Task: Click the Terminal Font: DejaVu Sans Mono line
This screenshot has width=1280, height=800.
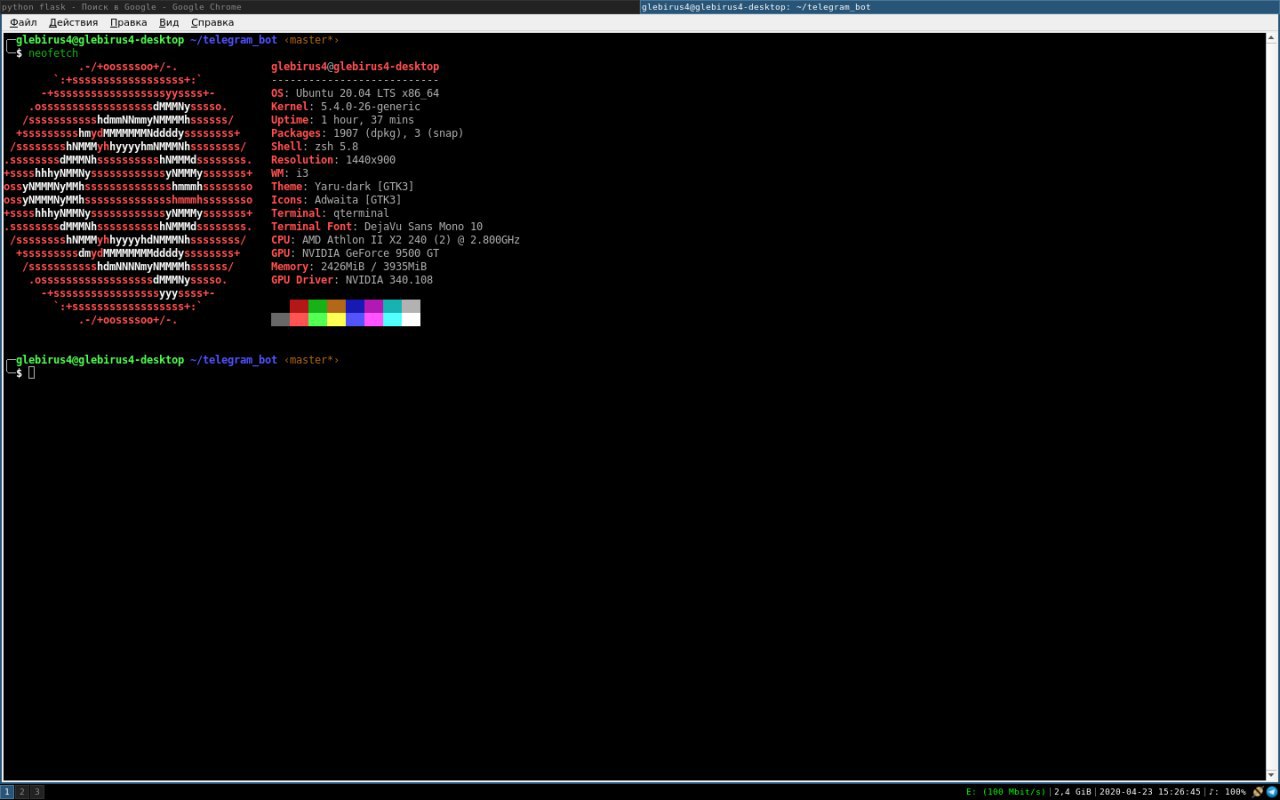Action: 377,226
